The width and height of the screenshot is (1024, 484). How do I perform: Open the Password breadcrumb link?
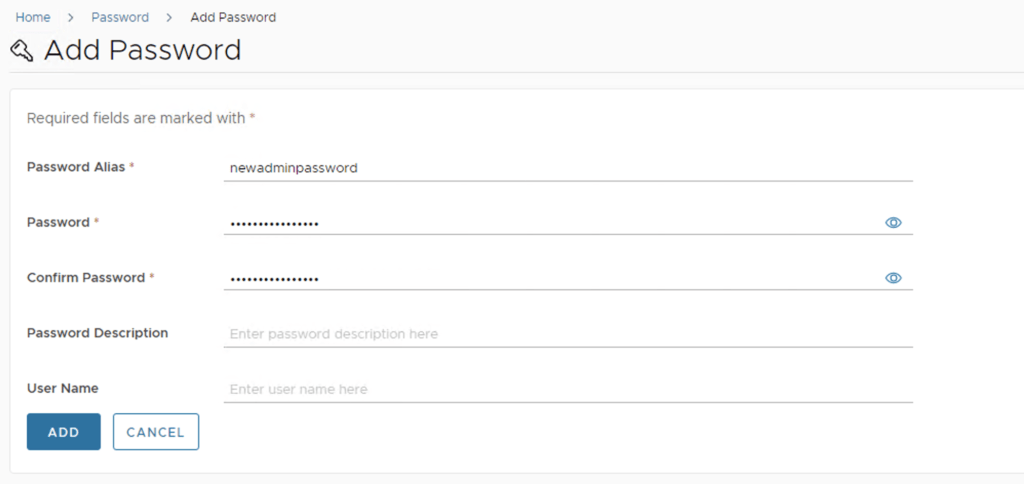click(x=120, y=17)
